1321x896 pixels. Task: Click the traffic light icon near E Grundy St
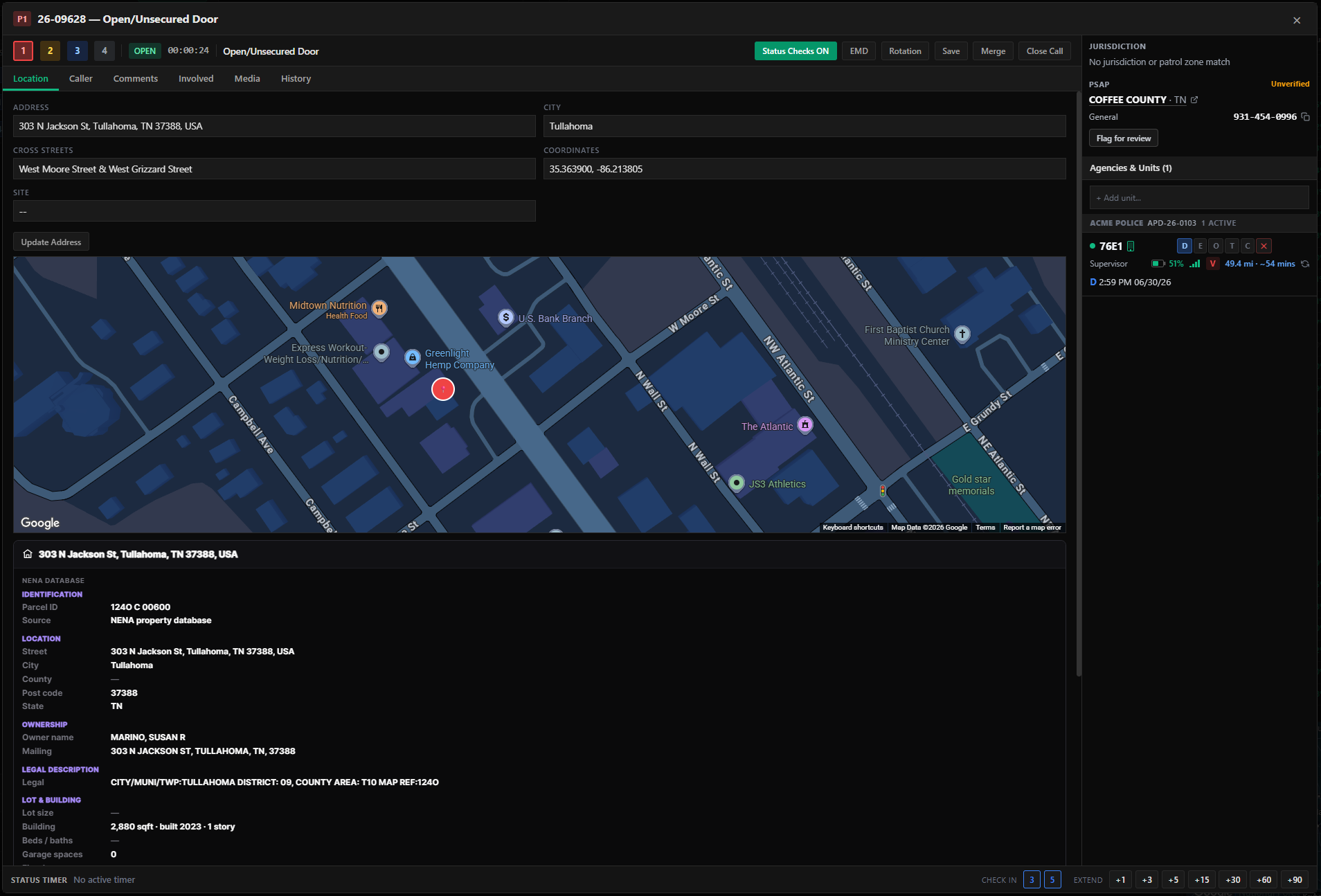(883, 490)
